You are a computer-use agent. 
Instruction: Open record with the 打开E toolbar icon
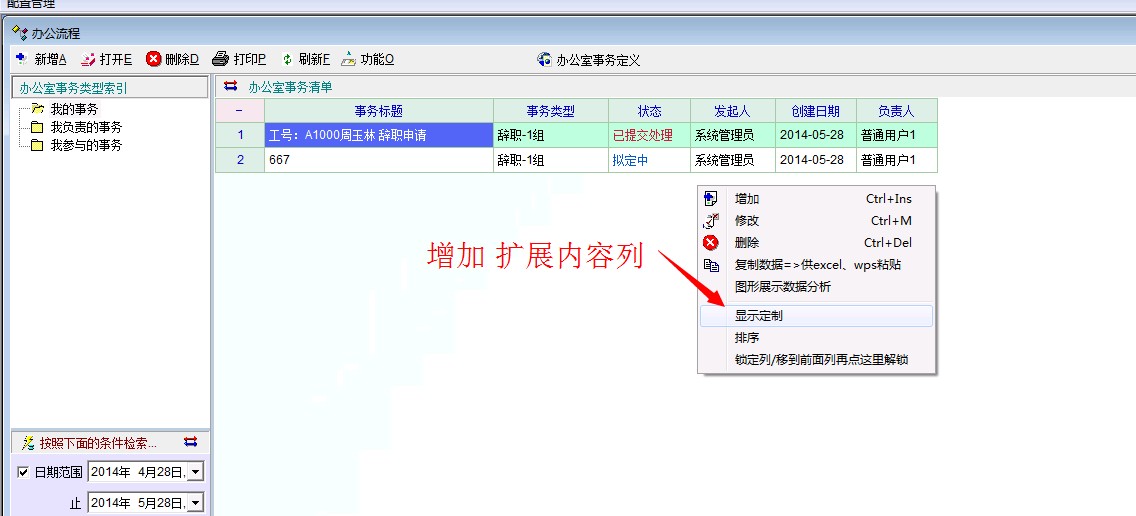89,59
